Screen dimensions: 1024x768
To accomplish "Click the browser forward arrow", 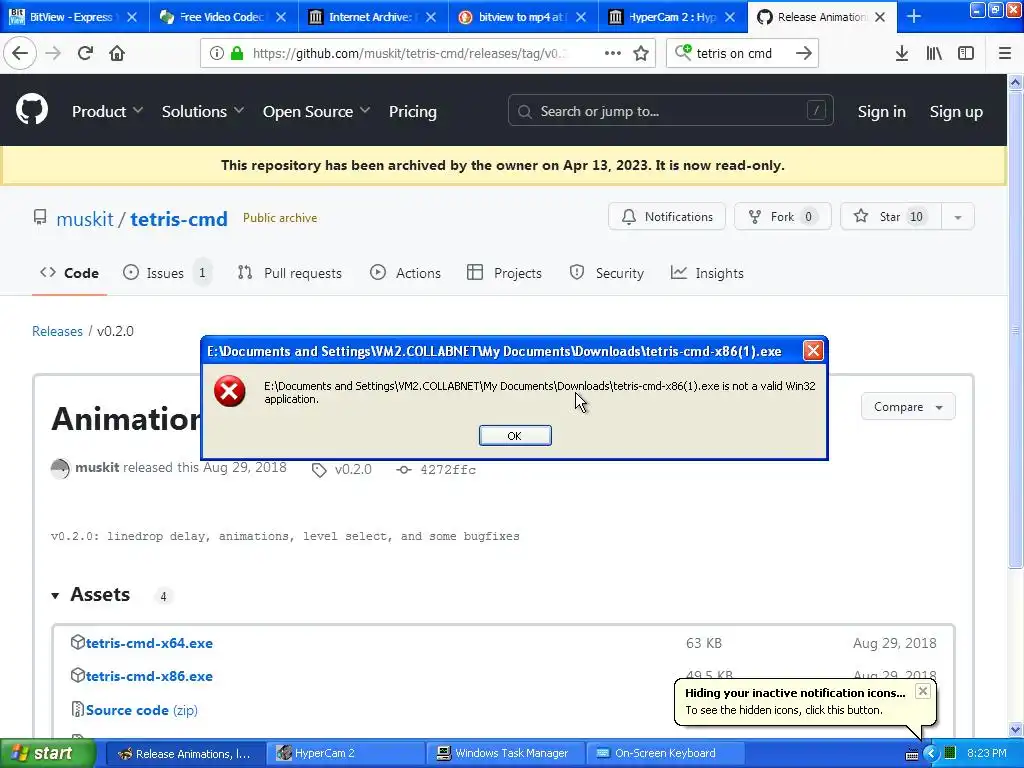I will click(x=54, y=54).
